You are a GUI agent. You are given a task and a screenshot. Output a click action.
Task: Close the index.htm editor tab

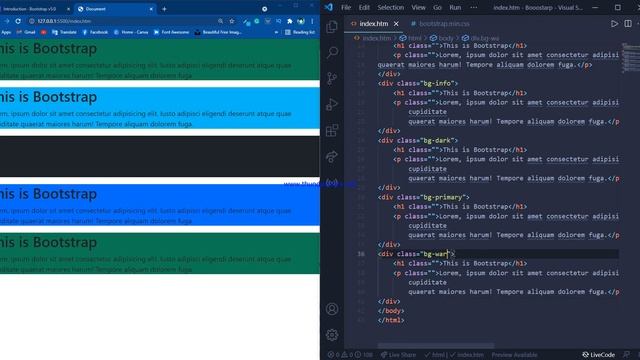coord(396,24)
